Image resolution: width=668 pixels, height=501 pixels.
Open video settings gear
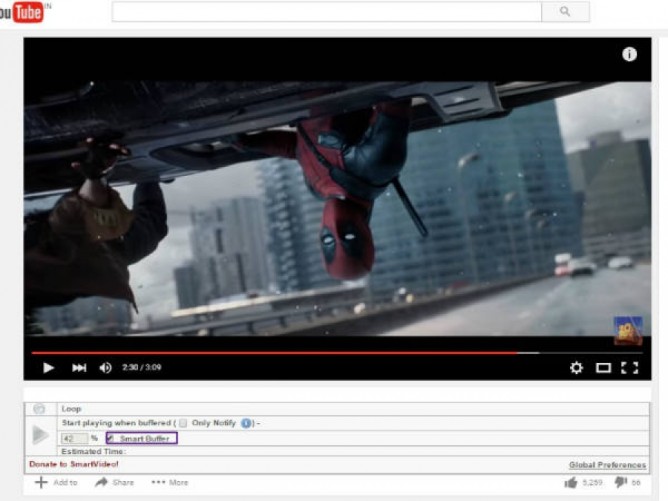(576, 368)
